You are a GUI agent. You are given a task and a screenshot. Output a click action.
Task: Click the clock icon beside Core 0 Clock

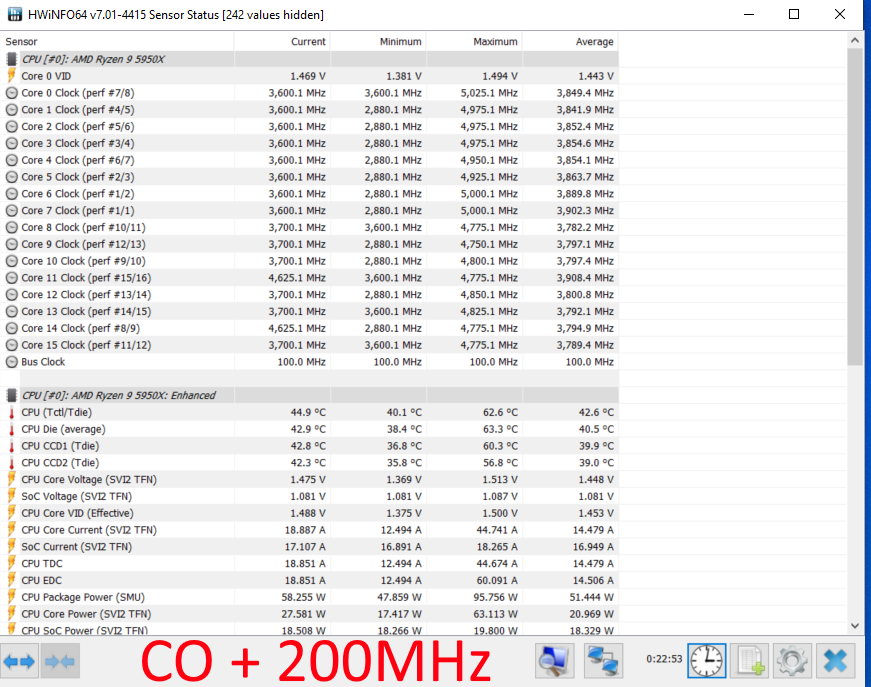point(11,93)
